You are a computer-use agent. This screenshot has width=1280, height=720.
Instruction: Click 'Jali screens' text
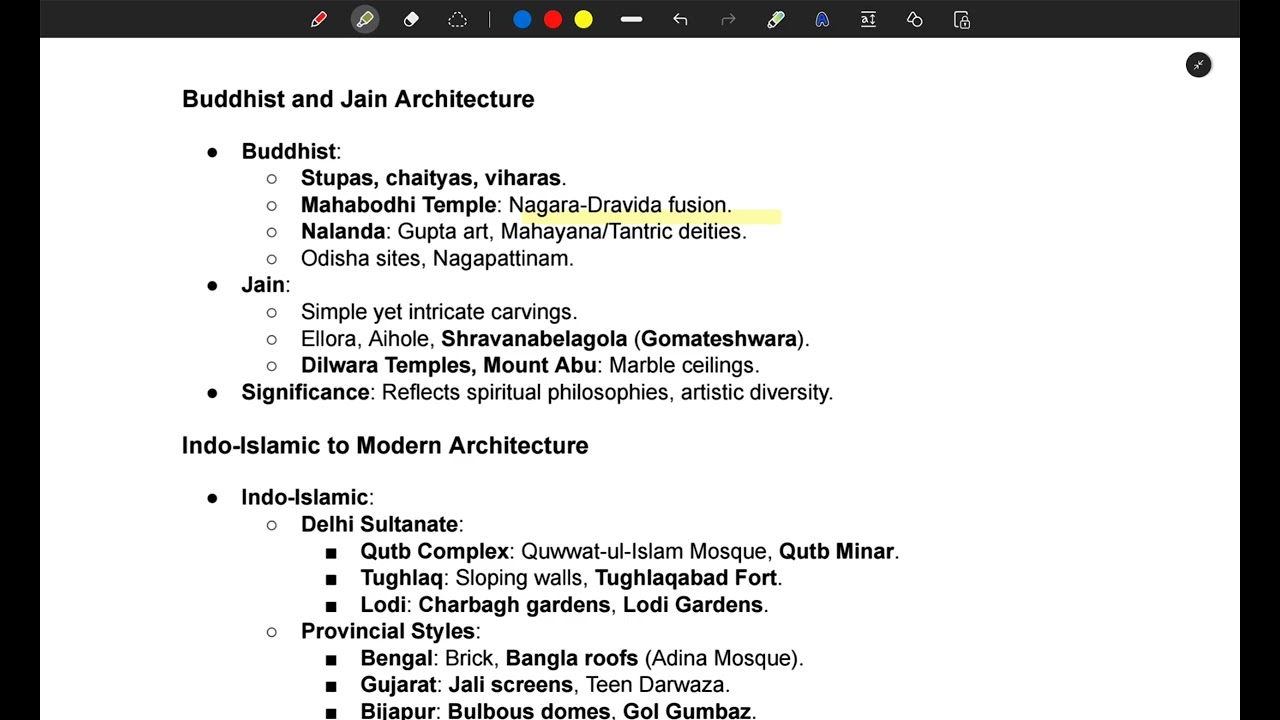coord(510,685)
